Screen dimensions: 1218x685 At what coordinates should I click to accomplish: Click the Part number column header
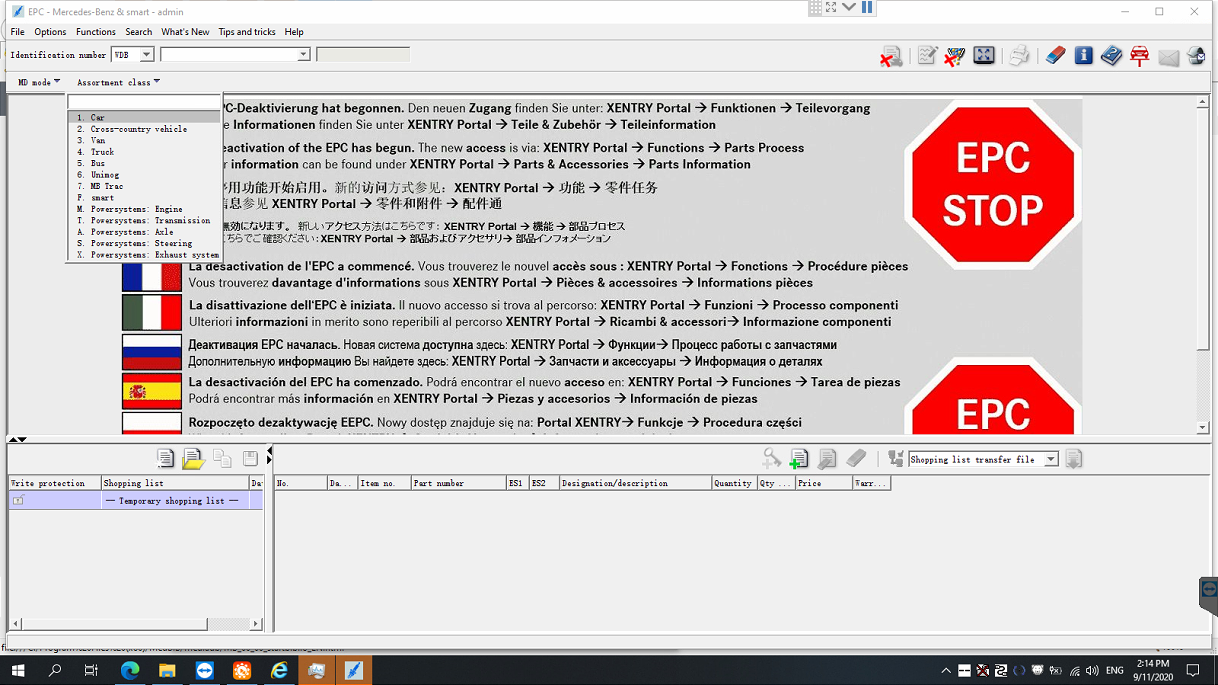click(458, 483)
